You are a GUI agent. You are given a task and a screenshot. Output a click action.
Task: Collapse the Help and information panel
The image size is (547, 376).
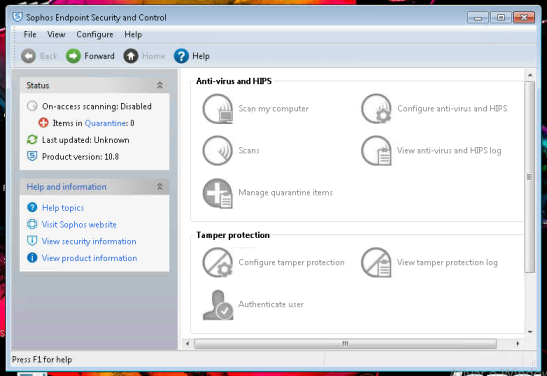tap(160, 187)
